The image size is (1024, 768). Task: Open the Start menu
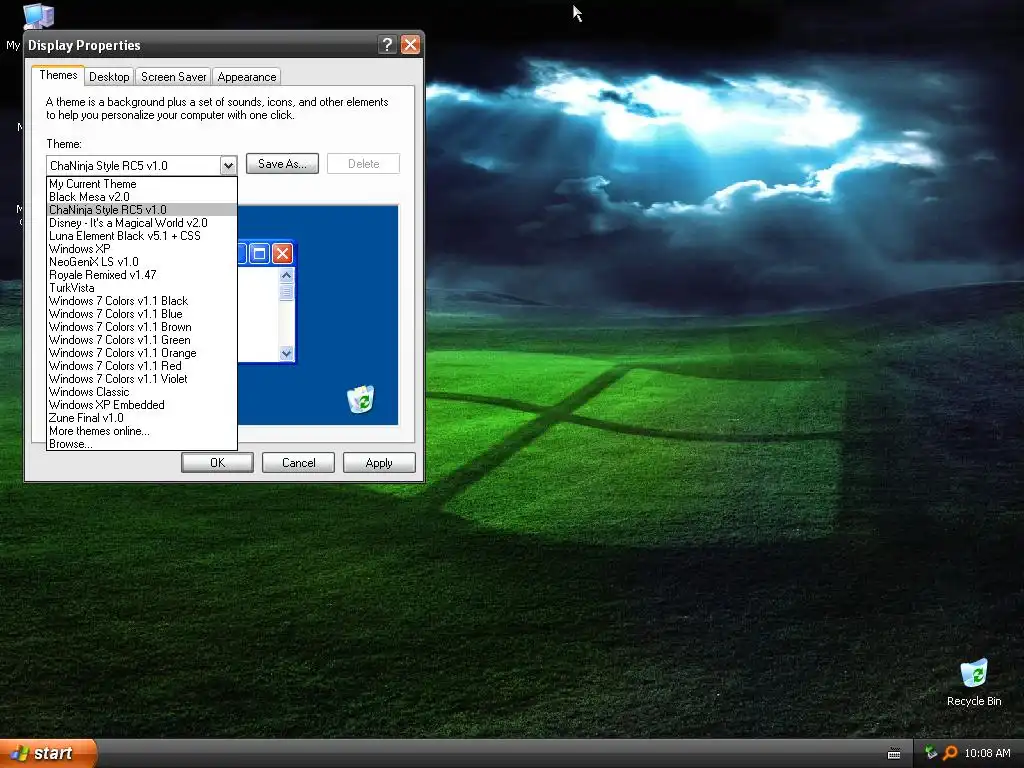tap(48, 753)
